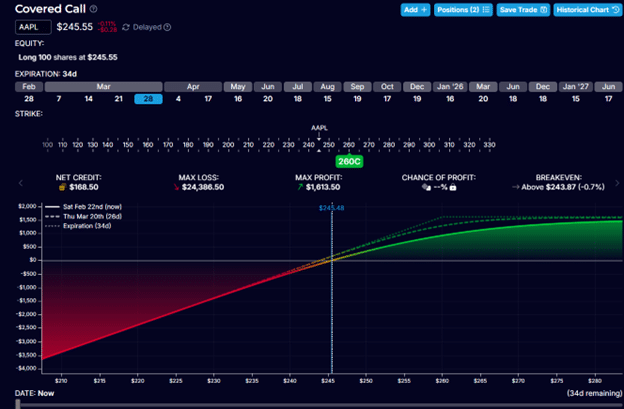Click the green Max Profit arrow icon
The image size is (624, 409).
301,186
